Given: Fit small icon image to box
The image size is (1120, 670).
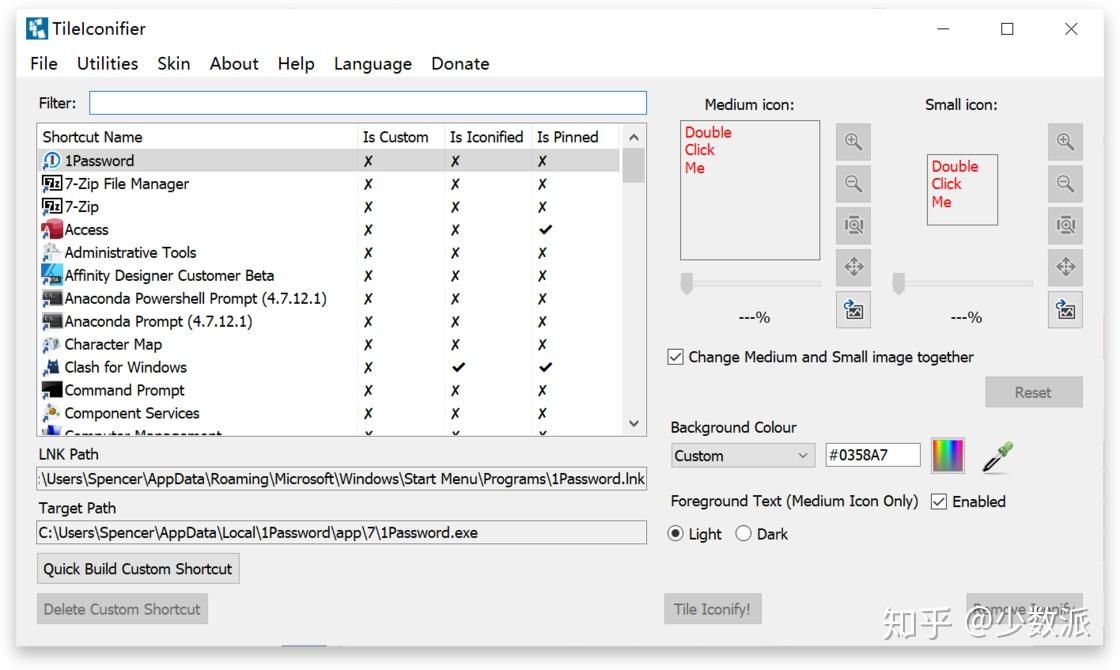Looking at the screenshot, I should click(x=1065, y=226).
